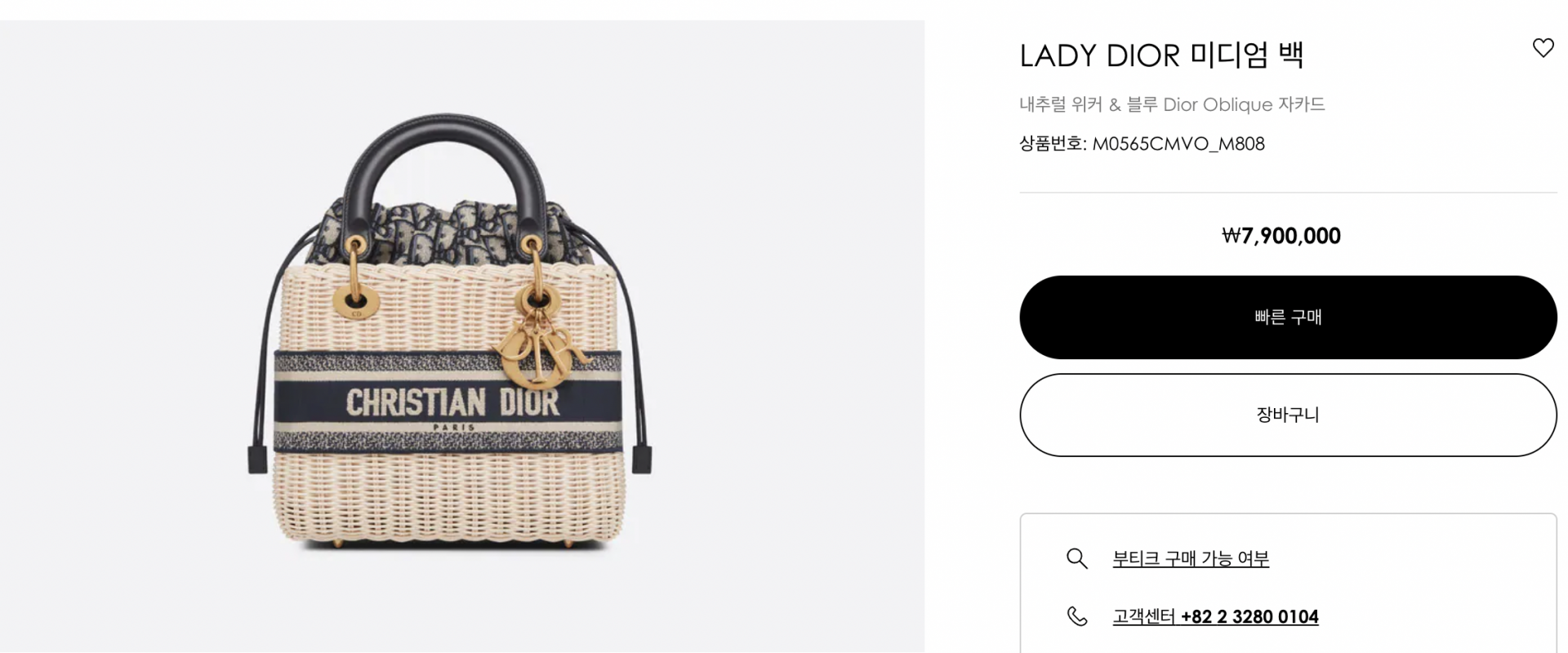The width and height of the screenshot is (1568, 653).
Task: Click the phone icon beside 고객센터
Action: tap(1077, 616)
